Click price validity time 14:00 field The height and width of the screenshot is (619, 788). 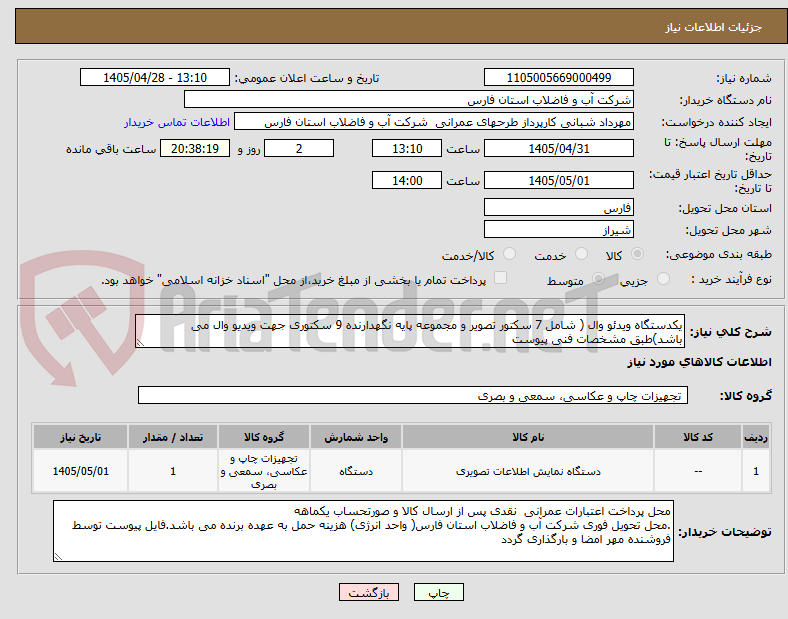point(407,180)
